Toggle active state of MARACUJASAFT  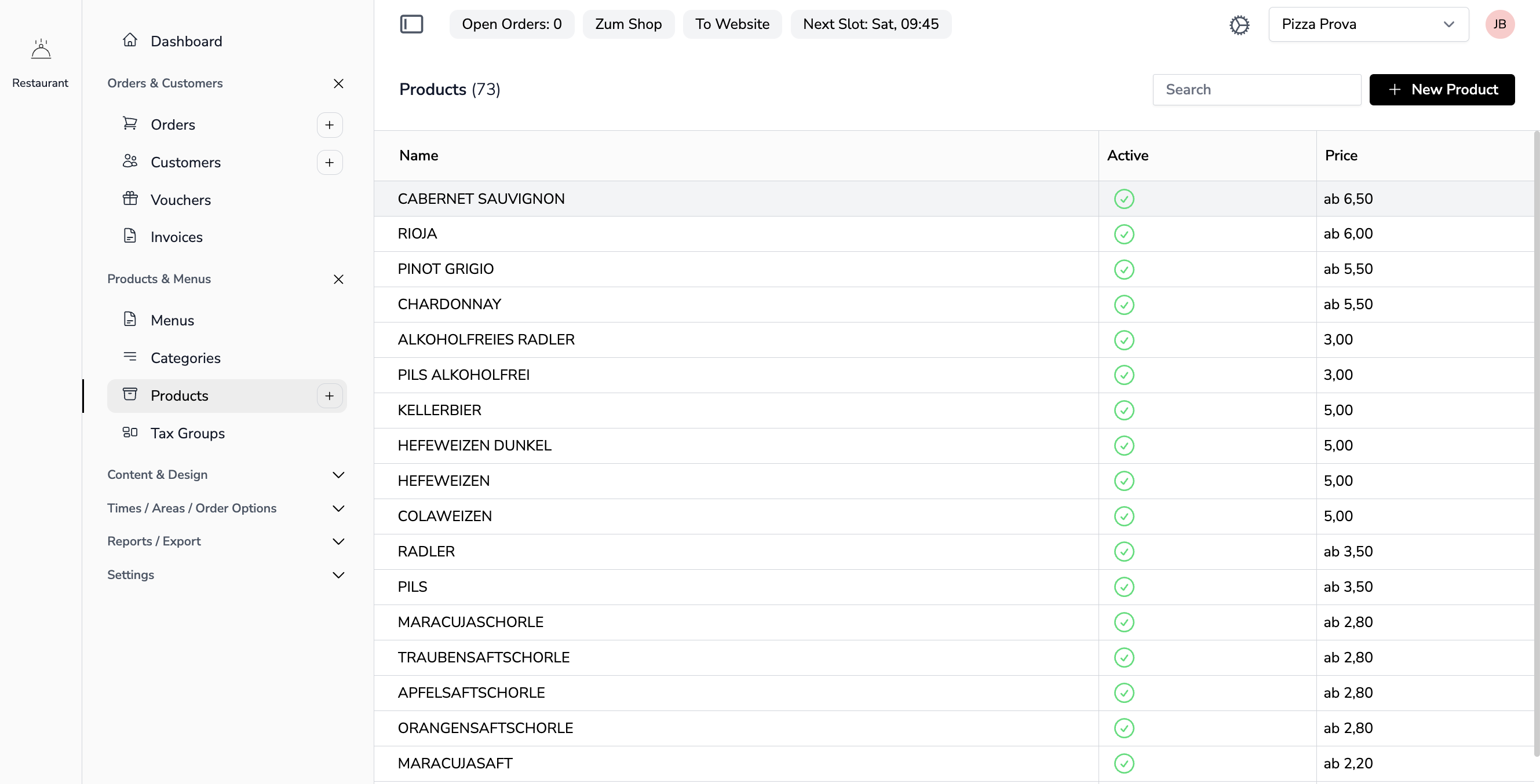coord(1124,763)
